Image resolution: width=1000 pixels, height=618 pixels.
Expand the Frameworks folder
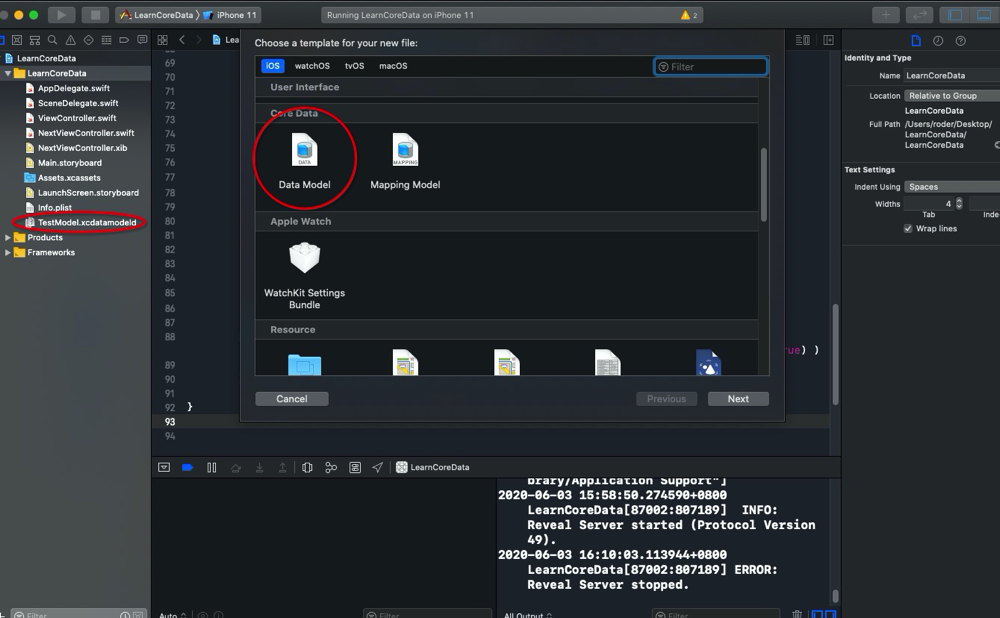point(8,253)
